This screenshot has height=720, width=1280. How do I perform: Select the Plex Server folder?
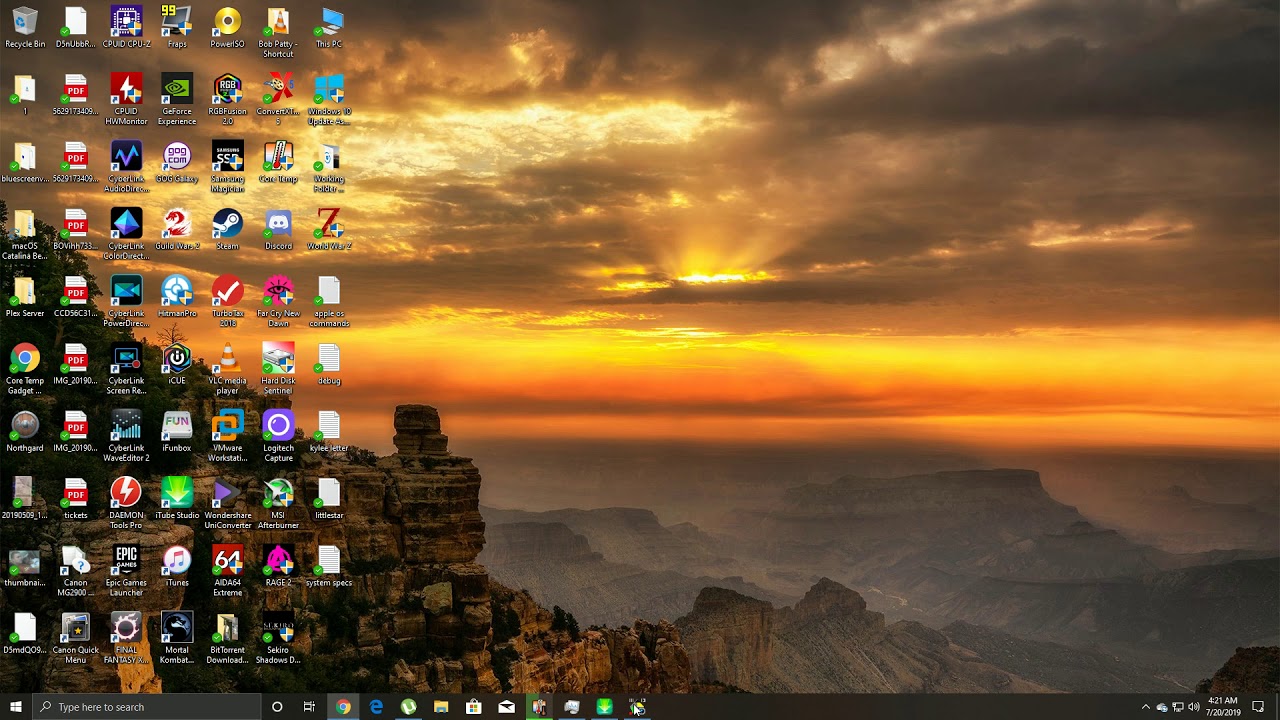coord(25,296)
